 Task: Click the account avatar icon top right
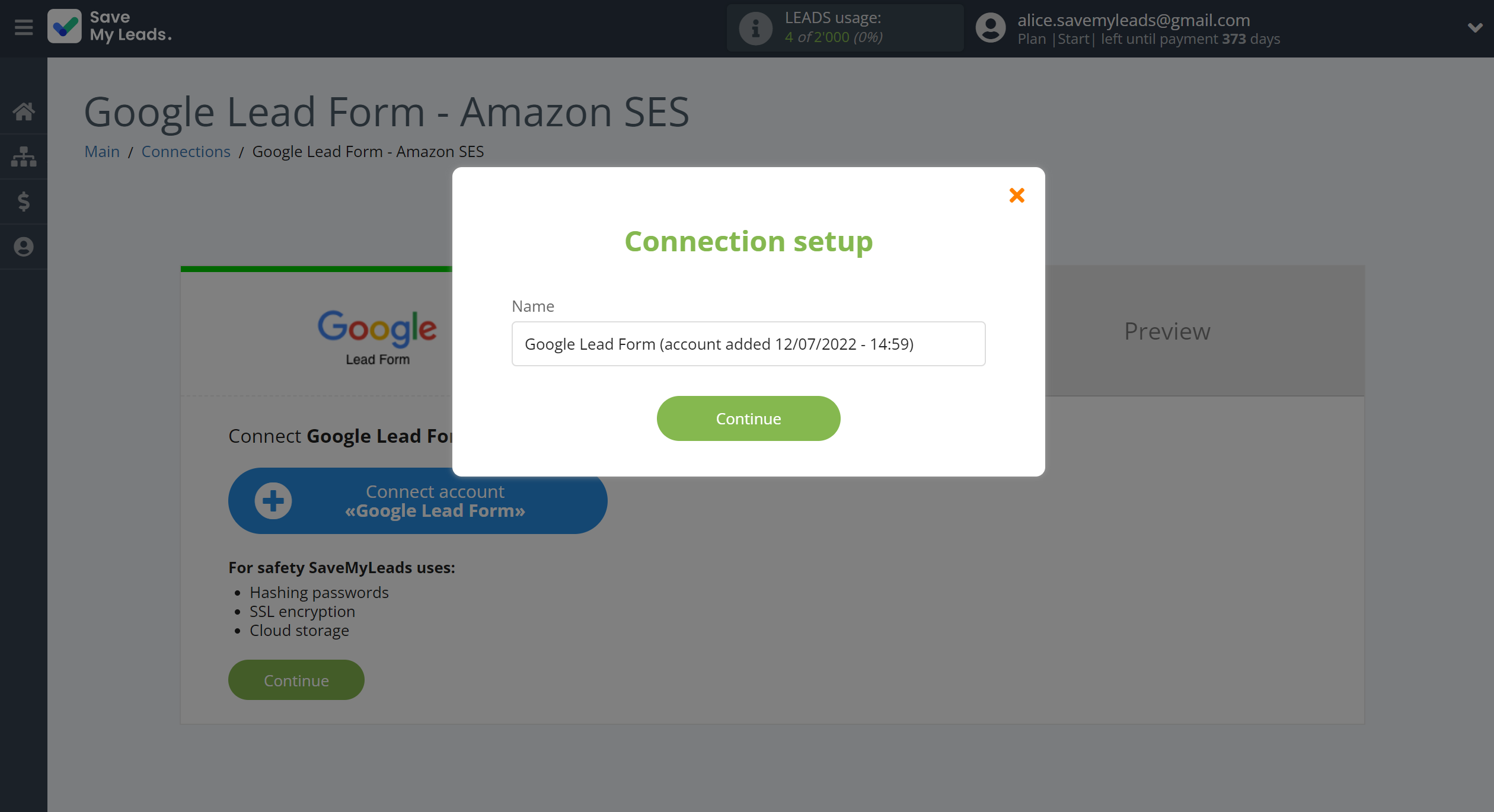point(990,28)
